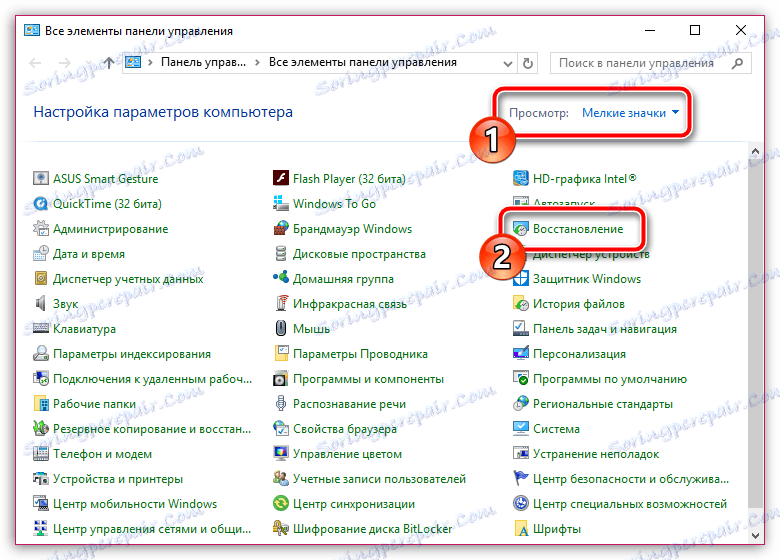The width and height of the screenshot is (780, 560).
Task: Open the Клавиатура keyboard icon
Action: pyautogui.click(x=40, y=328)
